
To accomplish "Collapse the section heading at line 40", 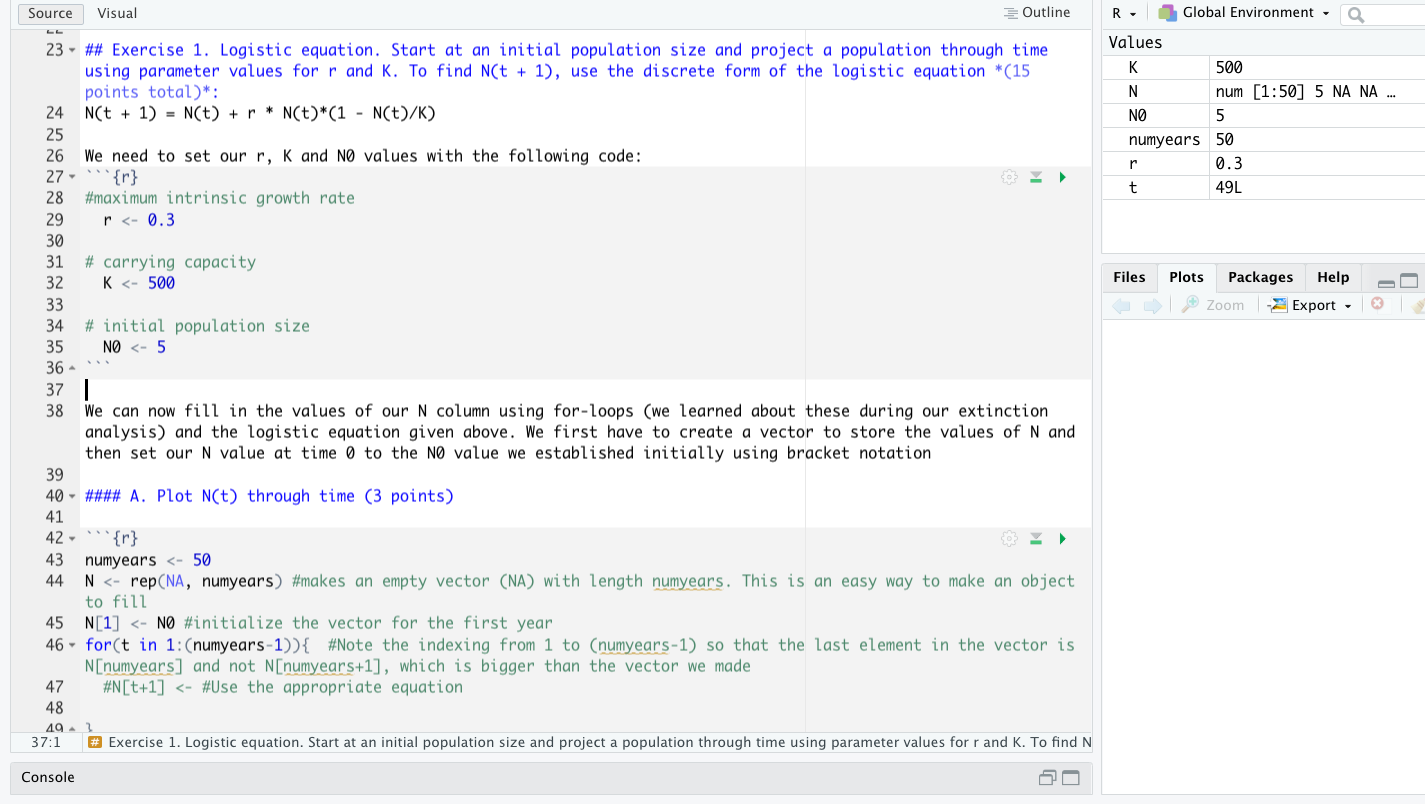I will [71, 496].
